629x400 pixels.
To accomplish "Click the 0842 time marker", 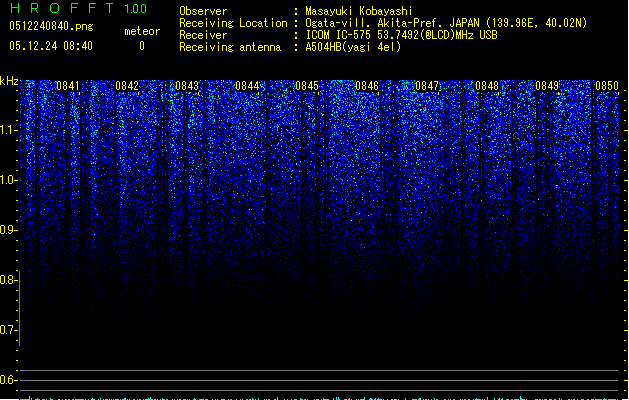I will click(127, 86).
